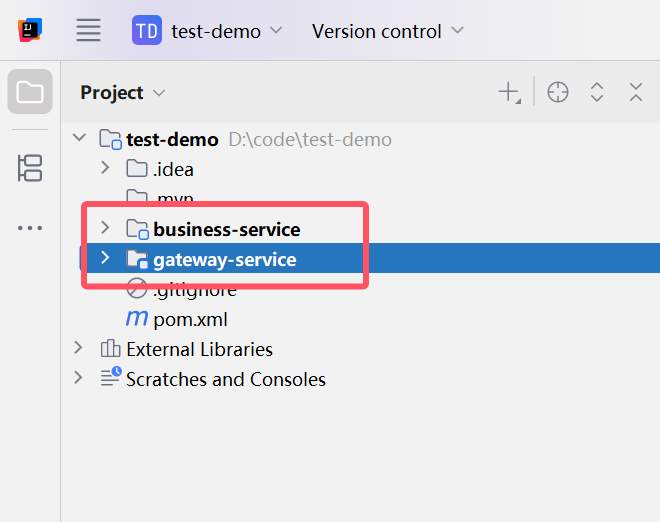Click the new file plus icon
The height and width of the screenshot is (522, 660).
click(x=509, y=93)
